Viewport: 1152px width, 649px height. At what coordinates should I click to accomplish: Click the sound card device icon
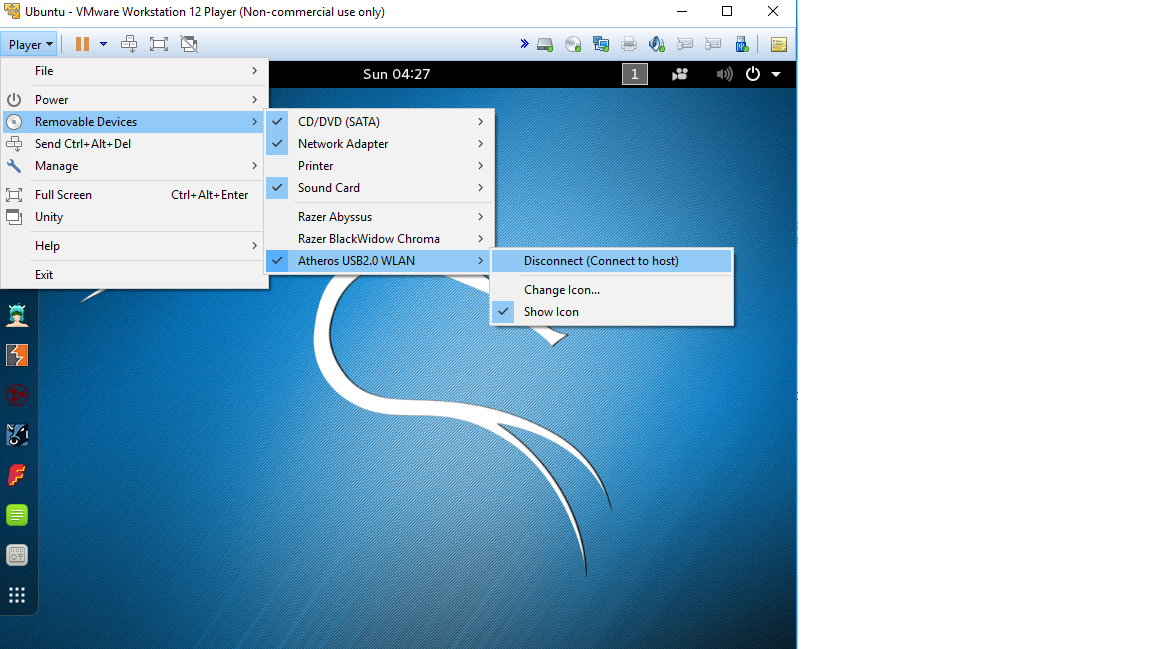click(657, 45)
